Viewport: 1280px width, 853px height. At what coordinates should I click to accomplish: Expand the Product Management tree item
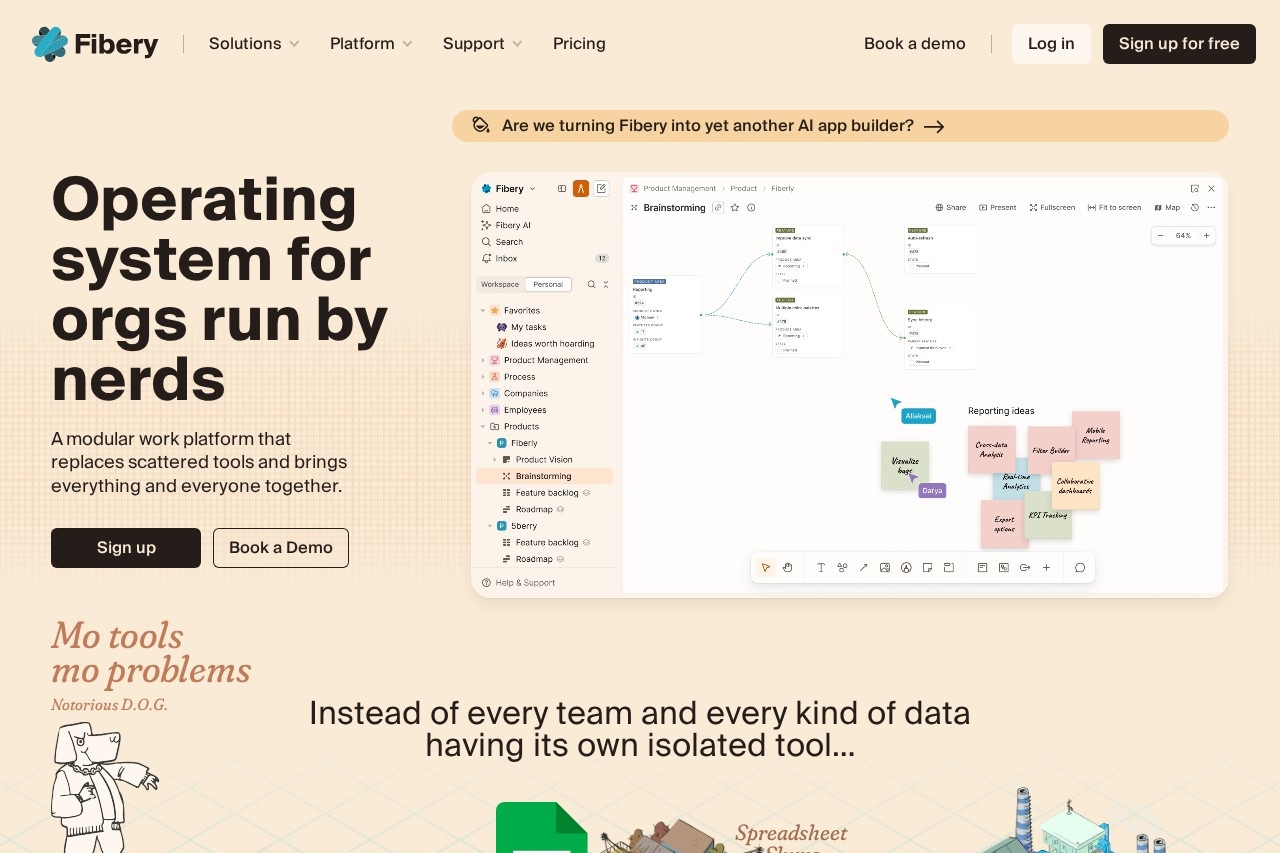(x=483, y=360)
